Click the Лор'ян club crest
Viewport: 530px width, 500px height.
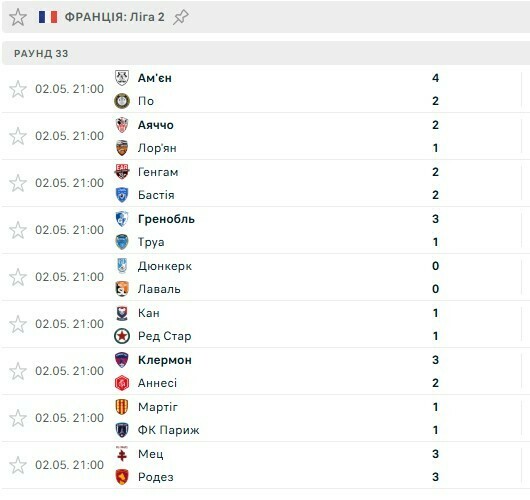click(122, 148)
